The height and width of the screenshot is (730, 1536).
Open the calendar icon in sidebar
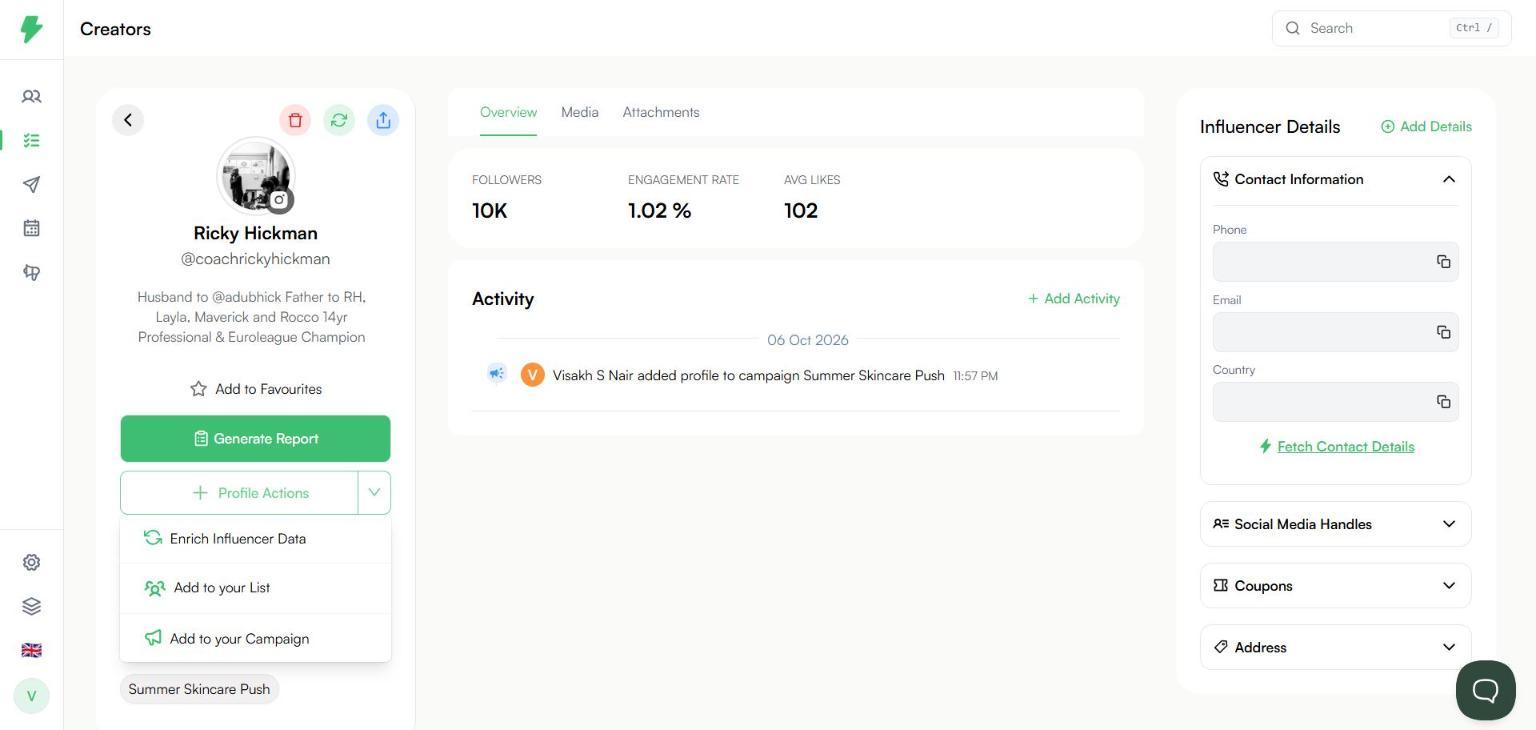pyautogui.click(x=31, y=228)
